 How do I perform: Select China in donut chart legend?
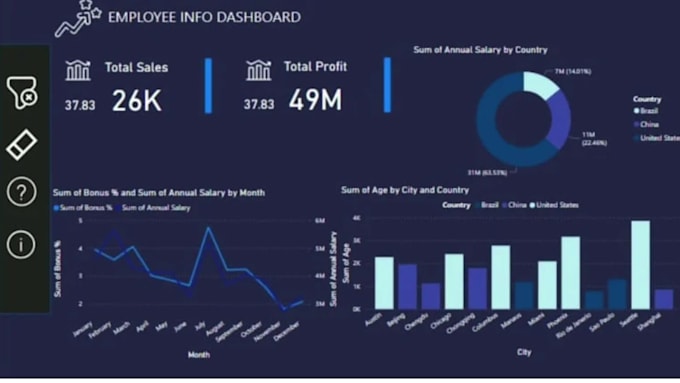pos(646,124)
